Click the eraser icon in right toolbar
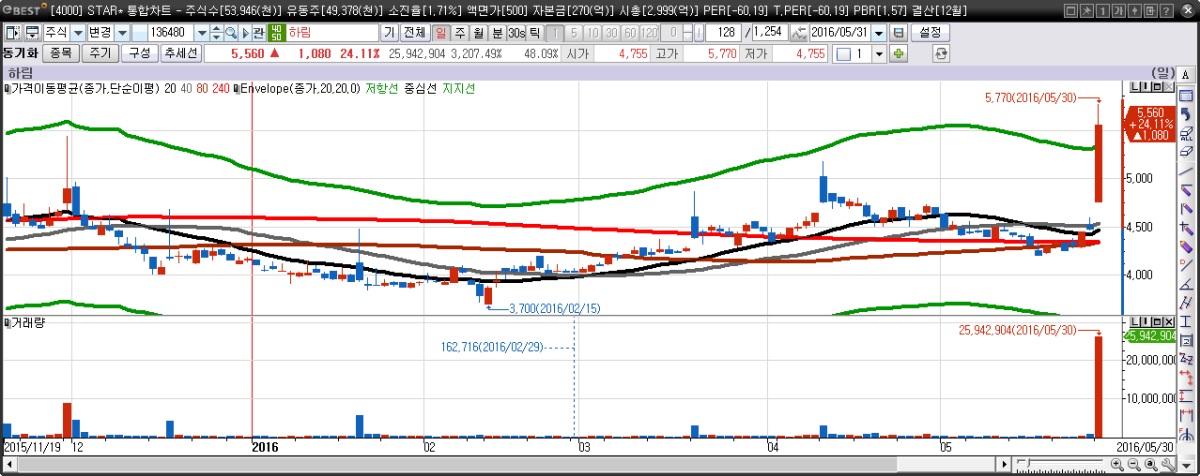 (1185, 151)
